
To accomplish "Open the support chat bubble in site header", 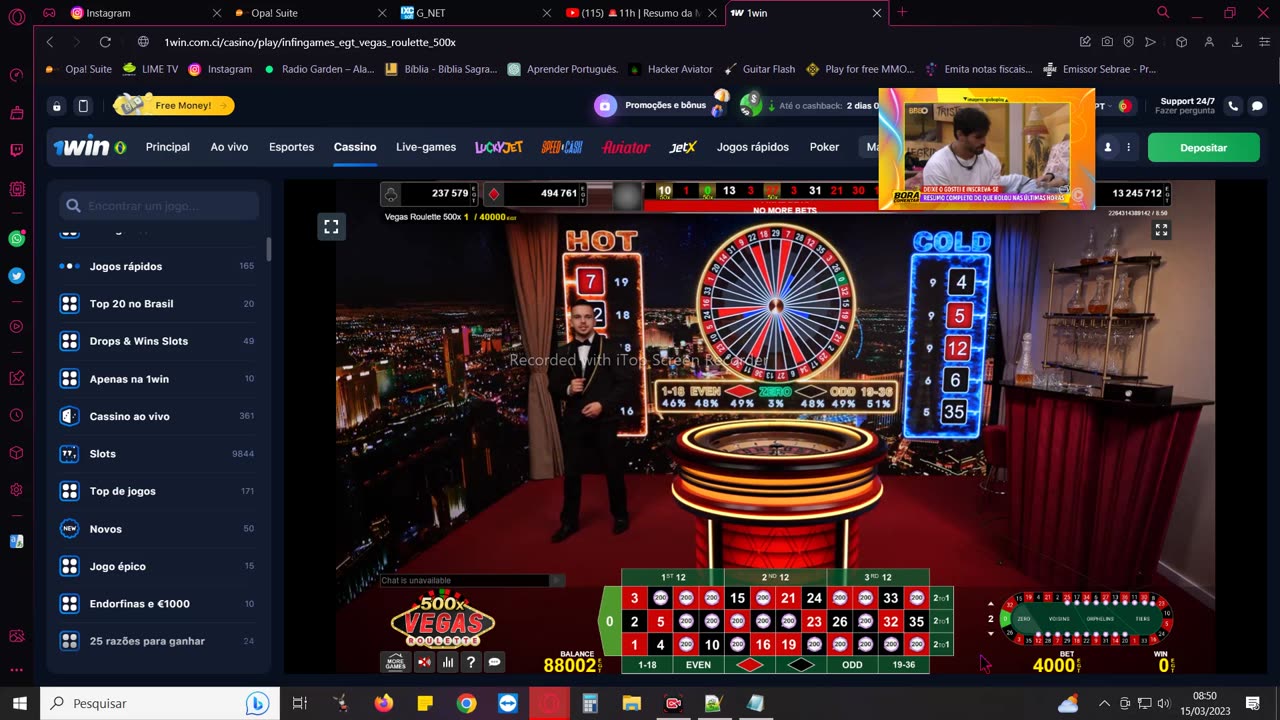I will click(1257, 105).
